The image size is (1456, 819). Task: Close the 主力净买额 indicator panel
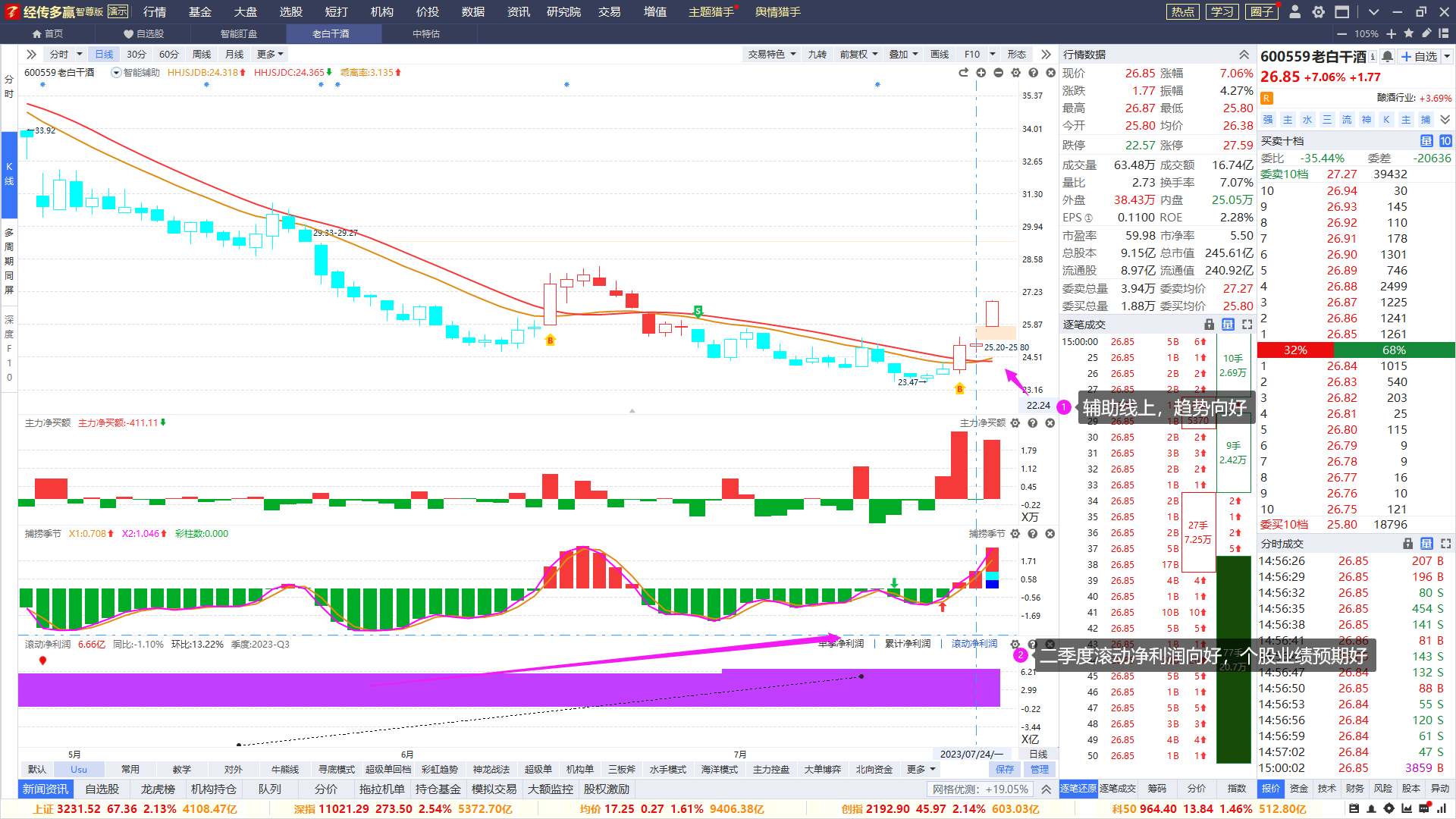point(1050,423)
